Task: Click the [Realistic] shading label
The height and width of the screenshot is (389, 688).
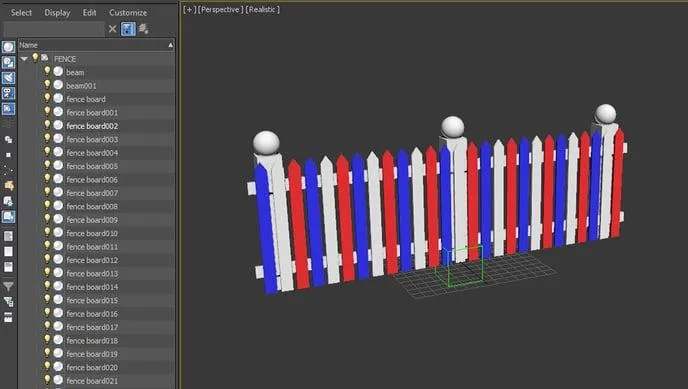Action: 262,9
